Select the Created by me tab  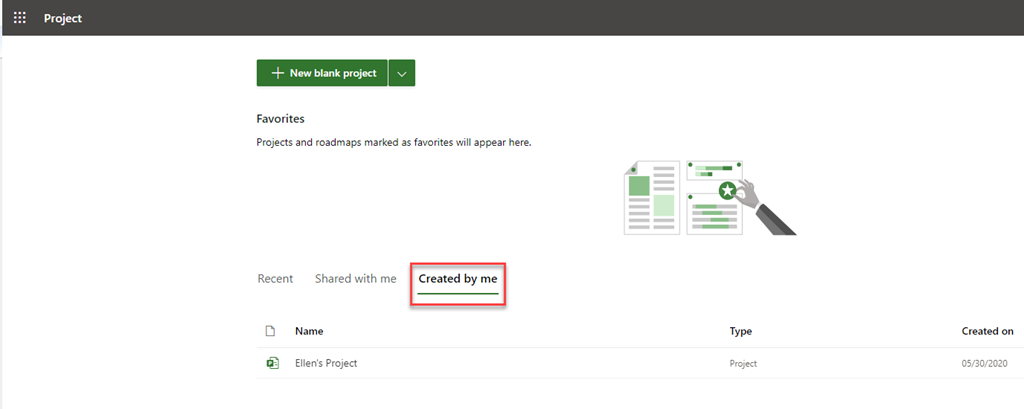pos(457,278)
